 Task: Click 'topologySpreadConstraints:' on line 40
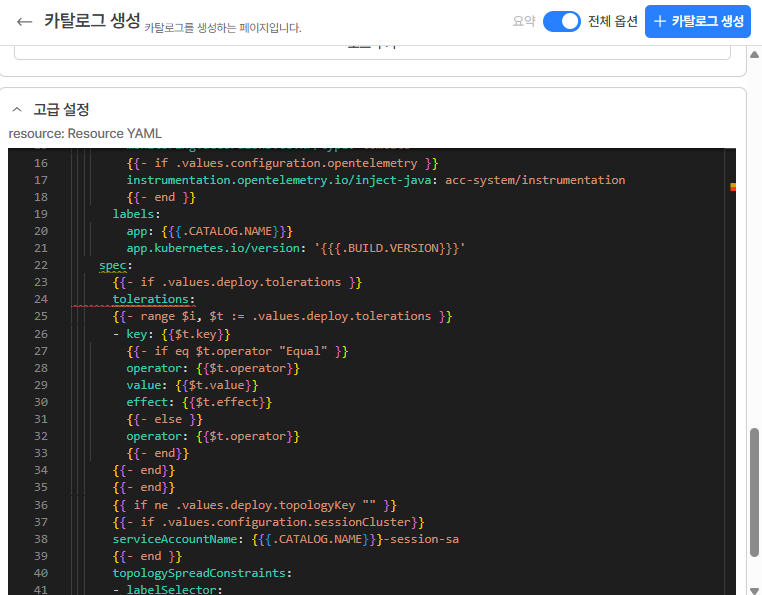tap(203, 573)
